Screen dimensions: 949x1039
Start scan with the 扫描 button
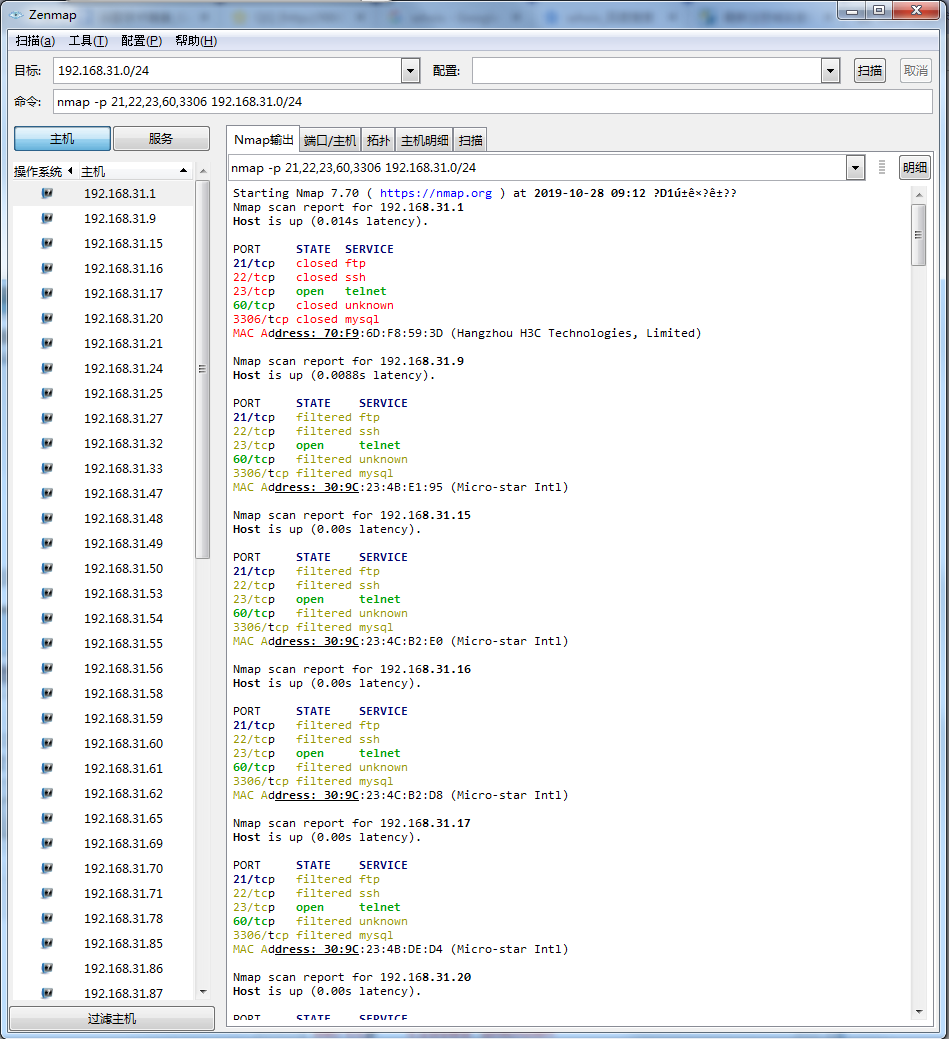click(869, 70)
